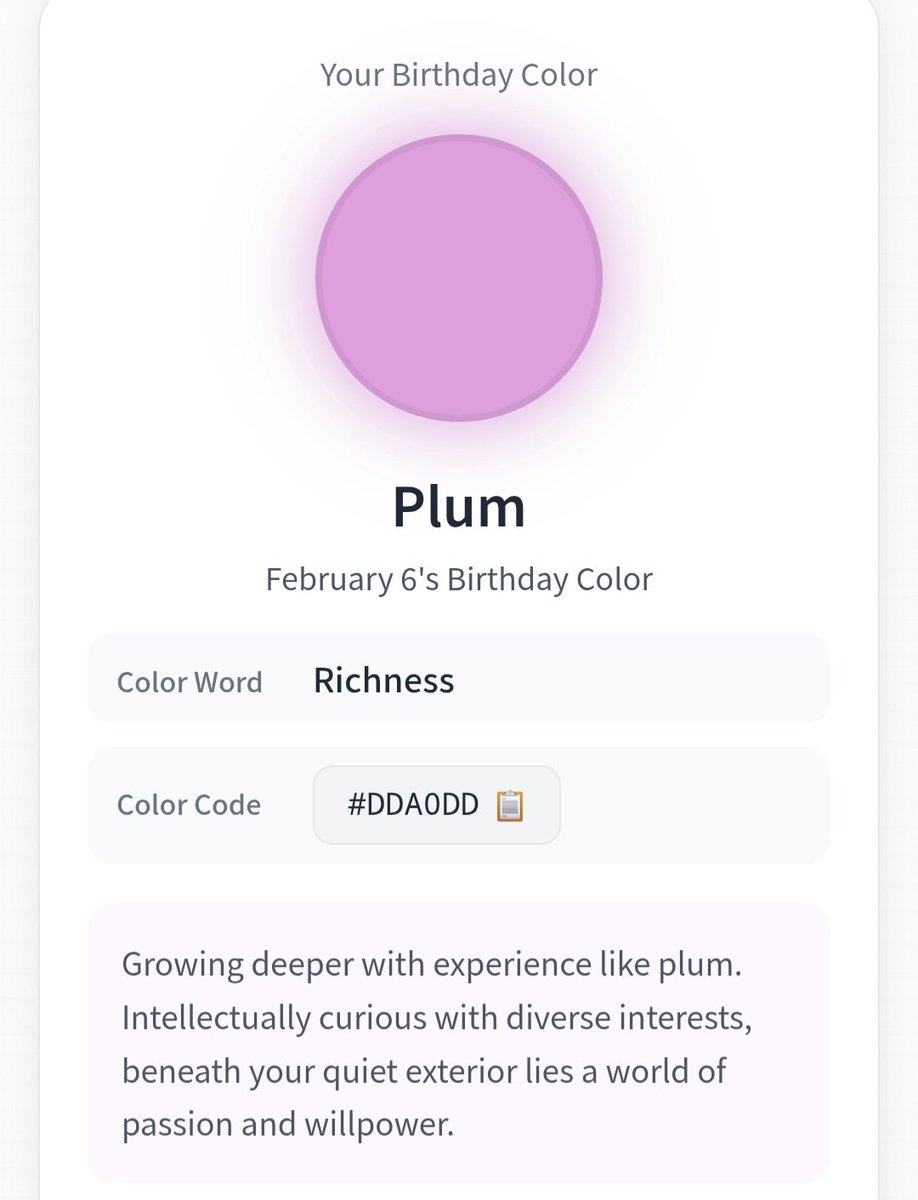Click the plum colored circle
This screenshot has height=1200, width=918.
tap(459, 278)
